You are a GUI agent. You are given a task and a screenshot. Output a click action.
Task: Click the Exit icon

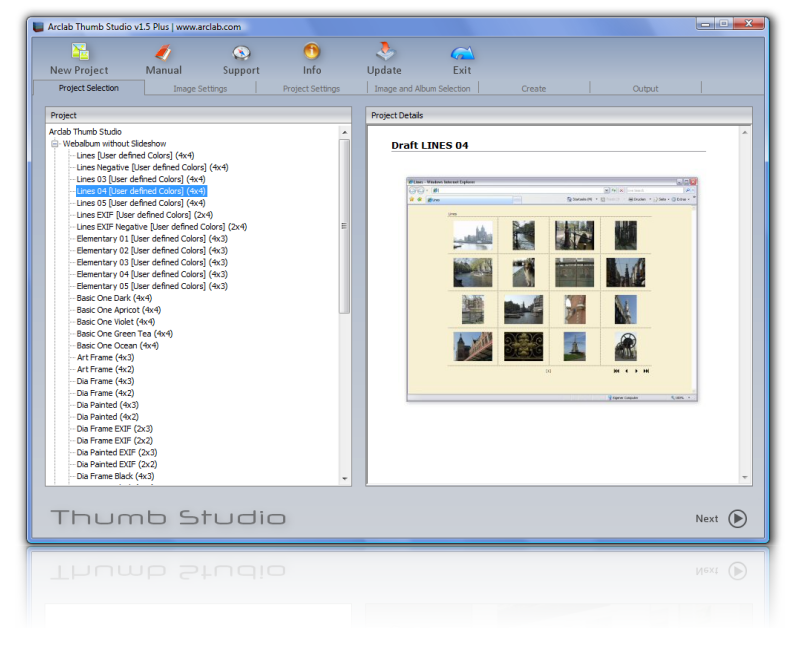click(462, 52)
